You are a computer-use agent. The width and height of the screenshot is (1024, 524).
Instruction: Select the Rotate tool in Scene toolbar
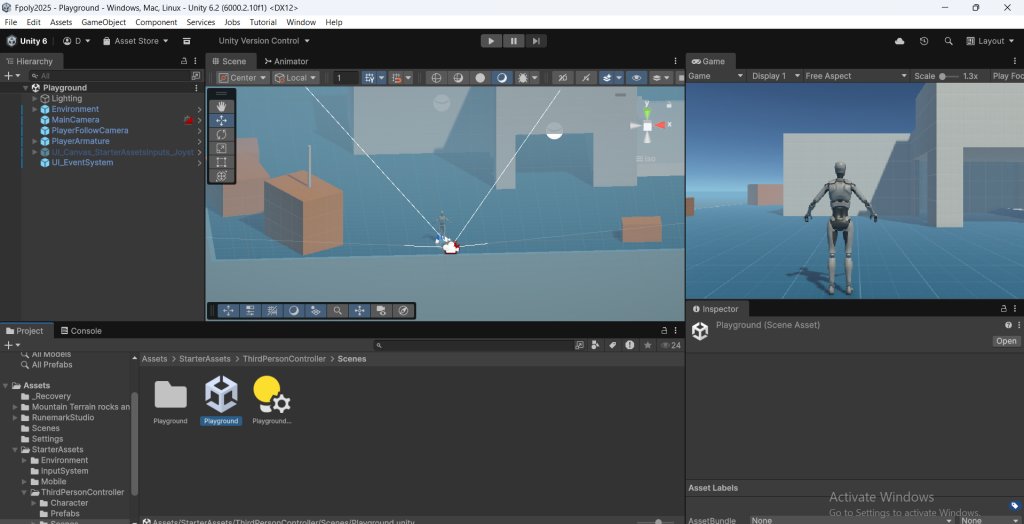click(x=221, y=134)
